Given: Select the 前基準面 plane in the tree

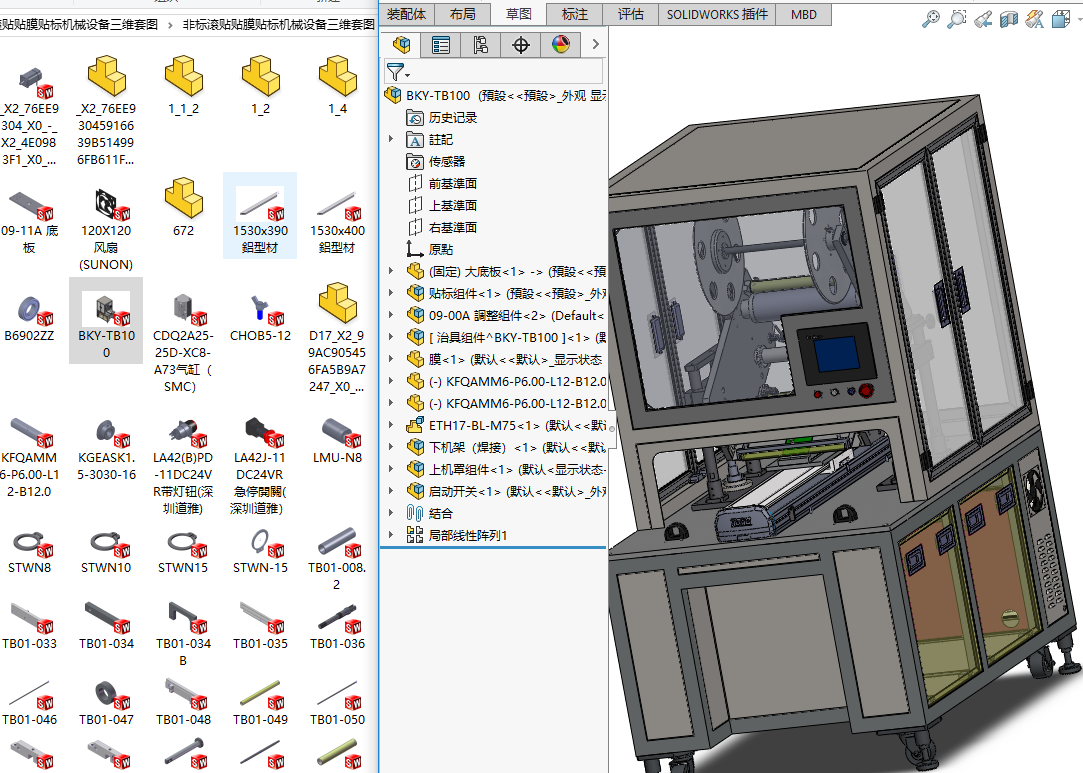Looking at the screenshot, I should pyautogui.click(x=452, y=183).
